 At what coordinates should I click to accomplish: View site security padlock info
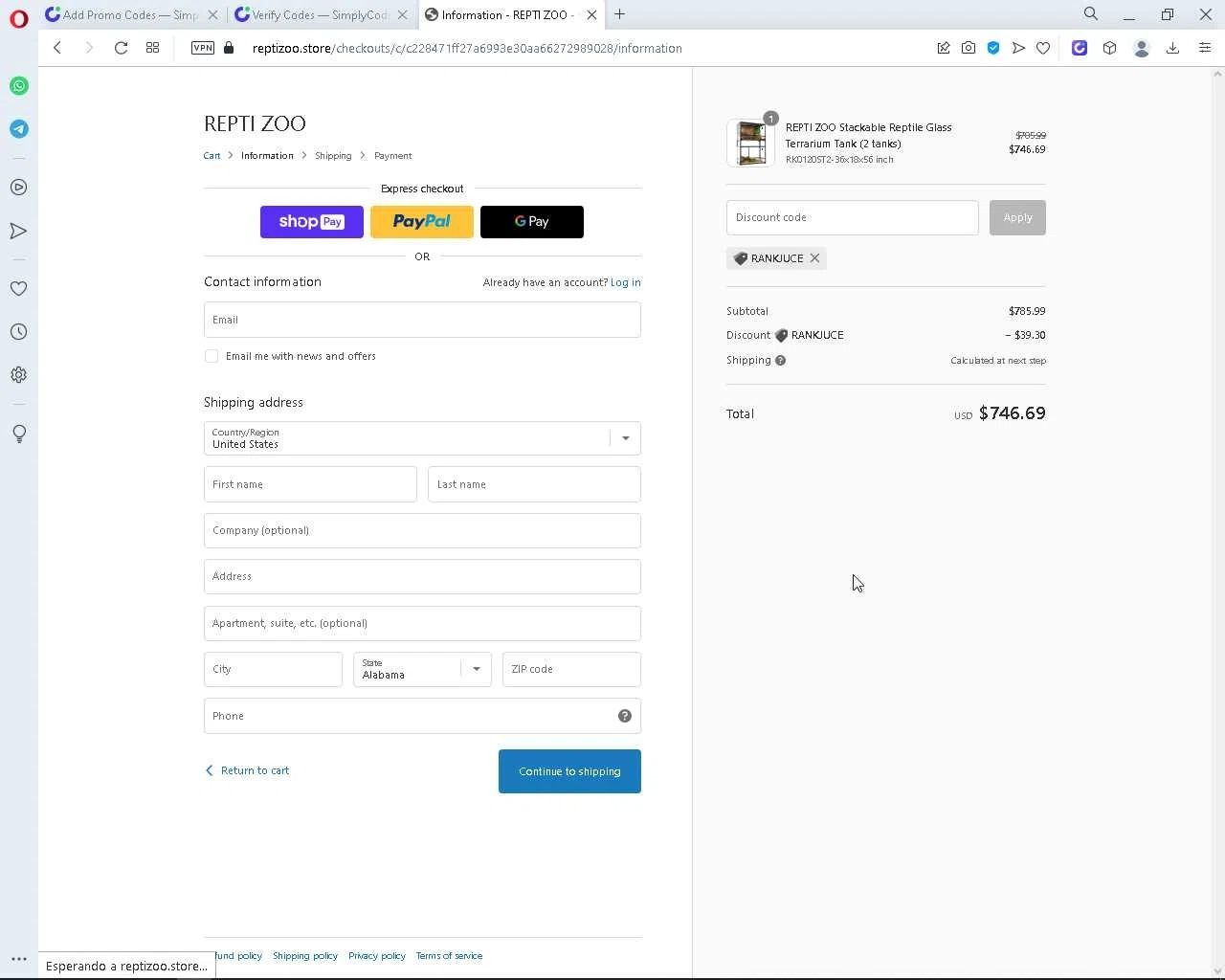click(x=229, y=48)
